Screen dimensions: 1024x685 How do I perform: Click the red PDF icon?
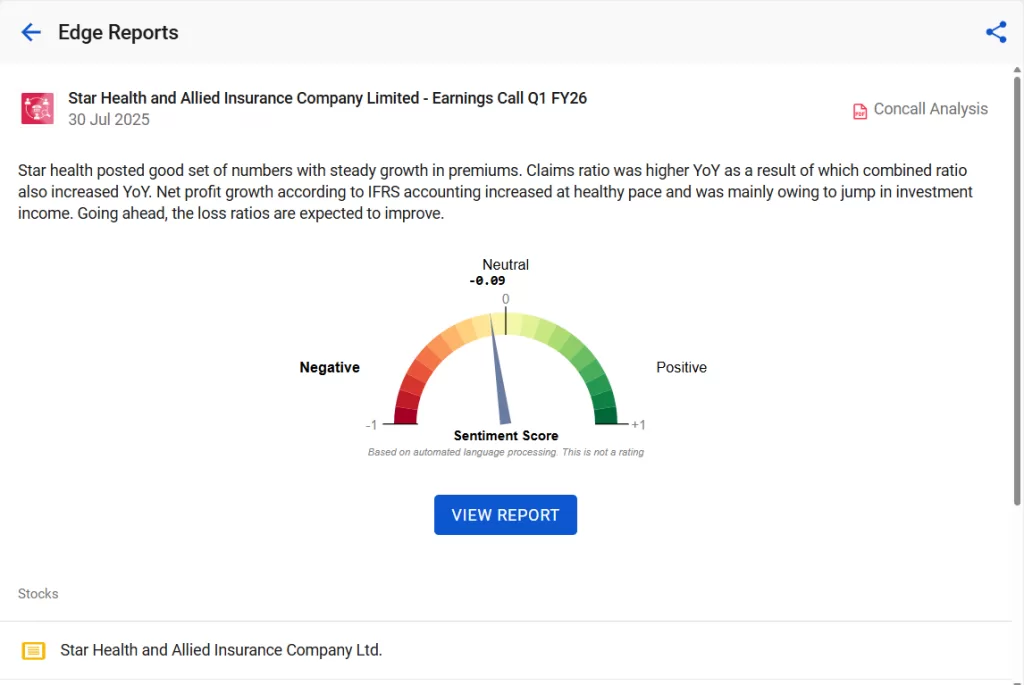pyautogui.click(x=860, y=111)
